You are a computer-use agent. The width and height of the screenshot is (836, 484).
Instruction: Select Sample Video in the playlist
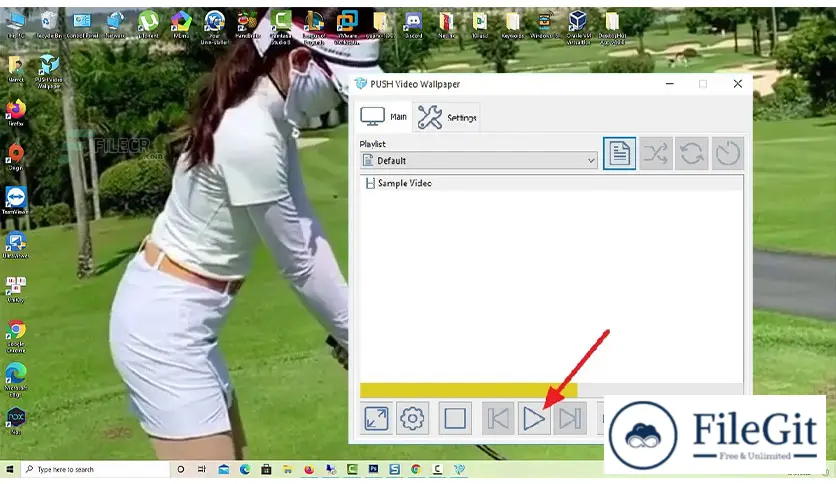[x=551, y=183]
